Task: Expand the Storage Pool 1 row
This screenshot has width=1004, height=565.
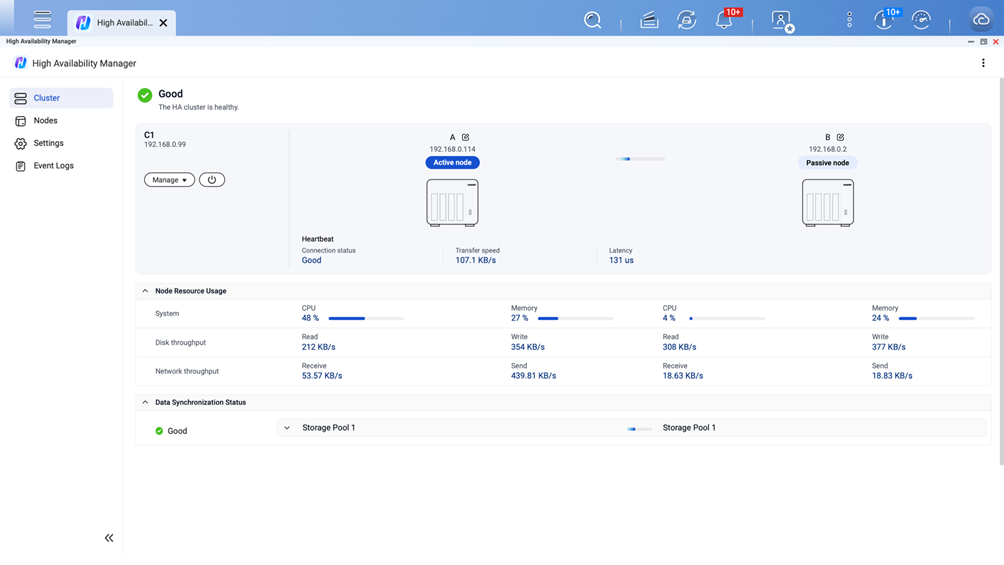Action: tap(287, 428)
